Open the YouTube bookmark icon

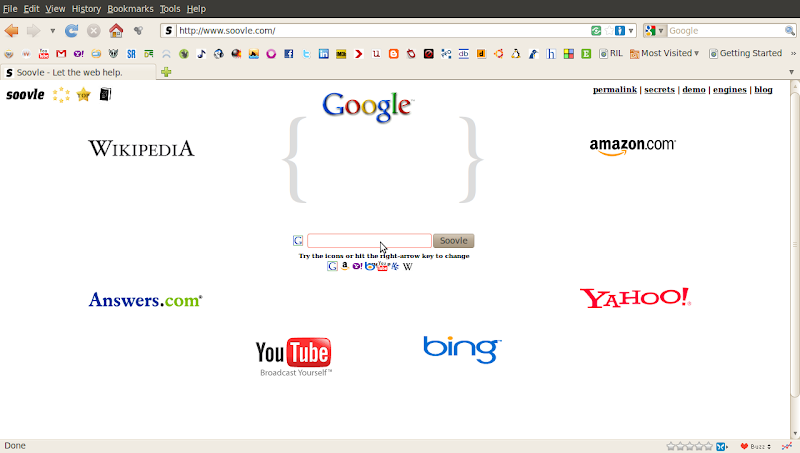click(43, 53)
